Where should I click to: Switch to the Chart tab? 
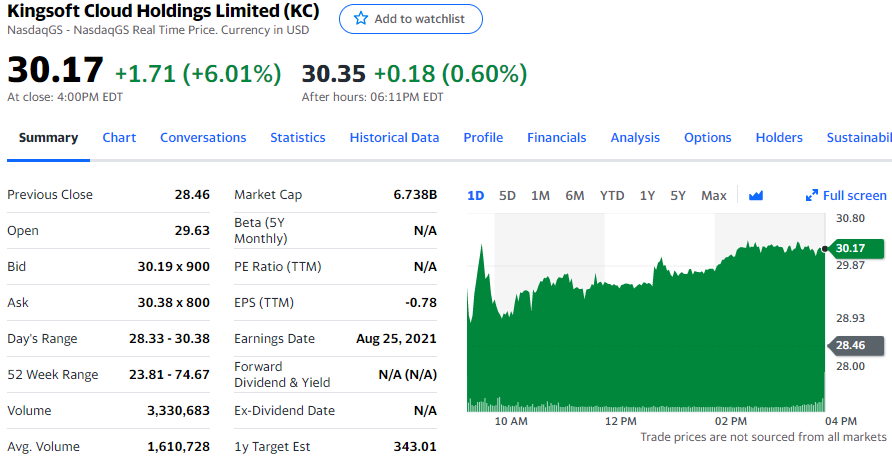click(119, 138)
